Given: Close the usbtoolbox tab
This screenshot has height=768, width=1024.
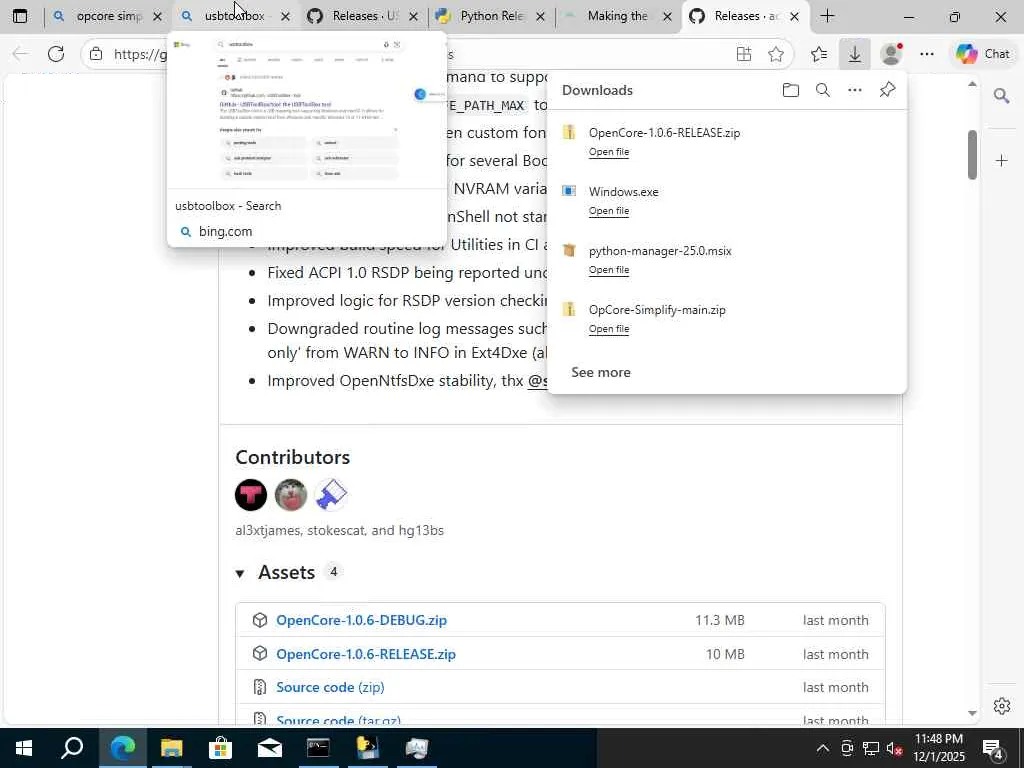Looking at the screenshot, I should click(285, 16).
